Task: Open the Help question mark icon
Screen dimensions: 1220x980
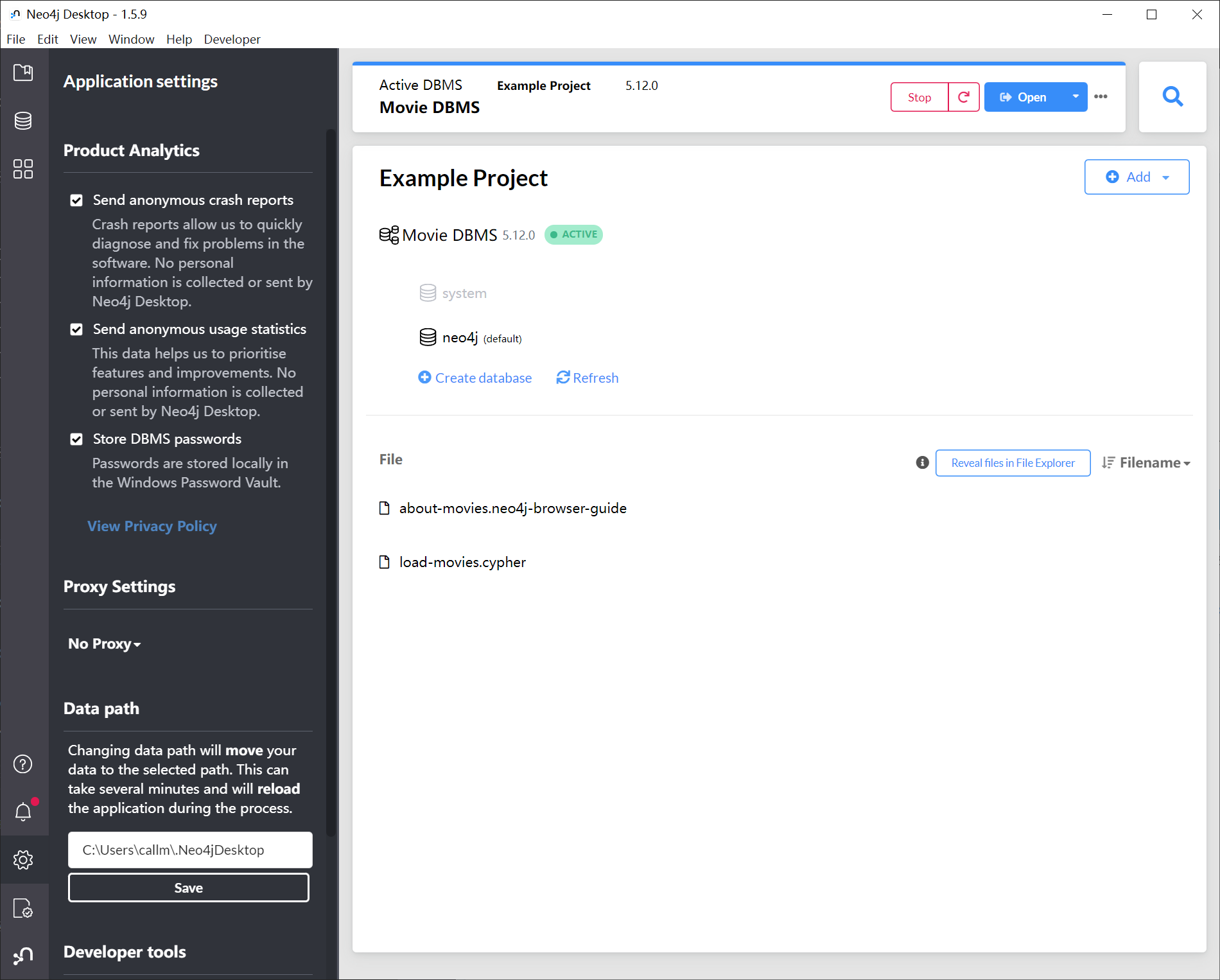Action: [23, 764]
